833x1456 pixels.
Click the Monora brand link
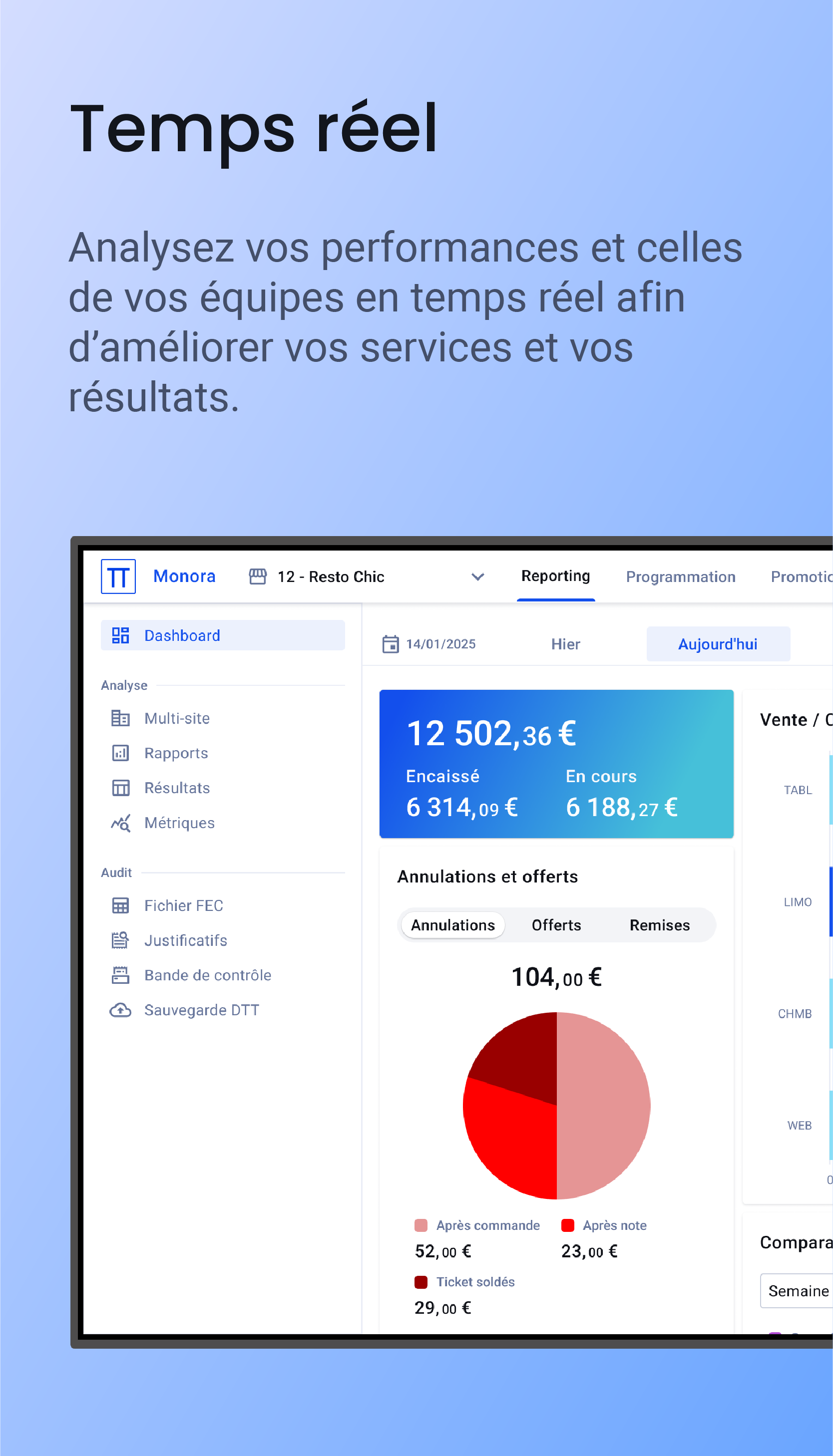pyautogui.click(x=184, y=576)
